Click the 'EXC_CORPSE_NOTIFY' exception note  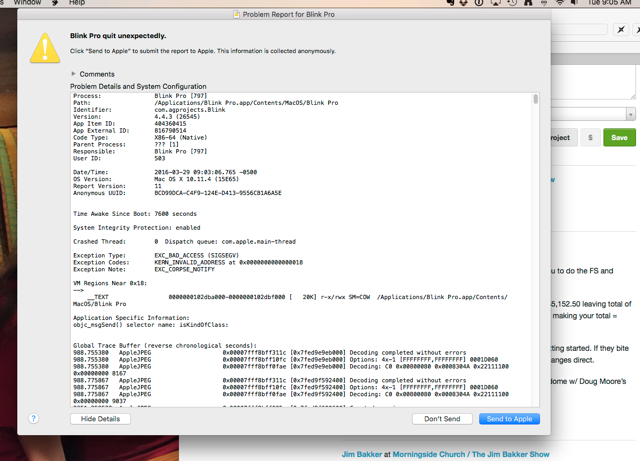pyautogui.click(x=184, y=269)
